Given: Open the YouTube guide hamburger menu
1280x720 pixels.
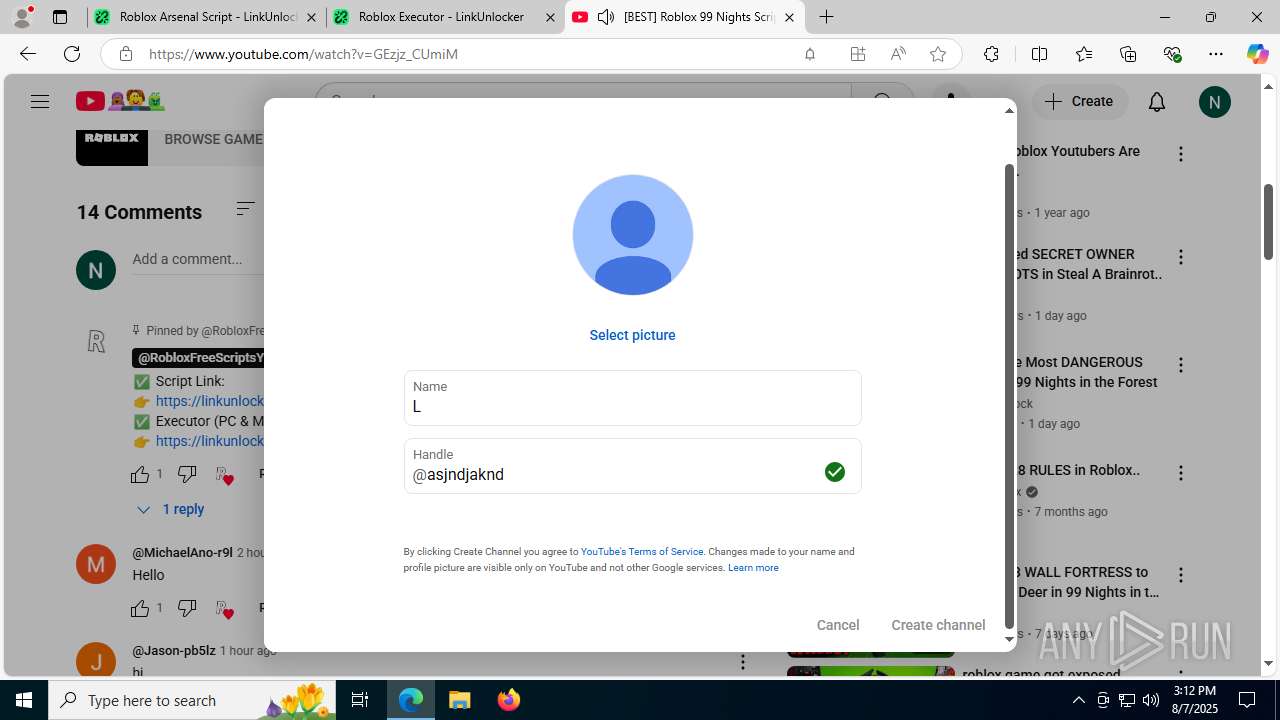Looking at the screenshot, I should (x=40, y=101).
